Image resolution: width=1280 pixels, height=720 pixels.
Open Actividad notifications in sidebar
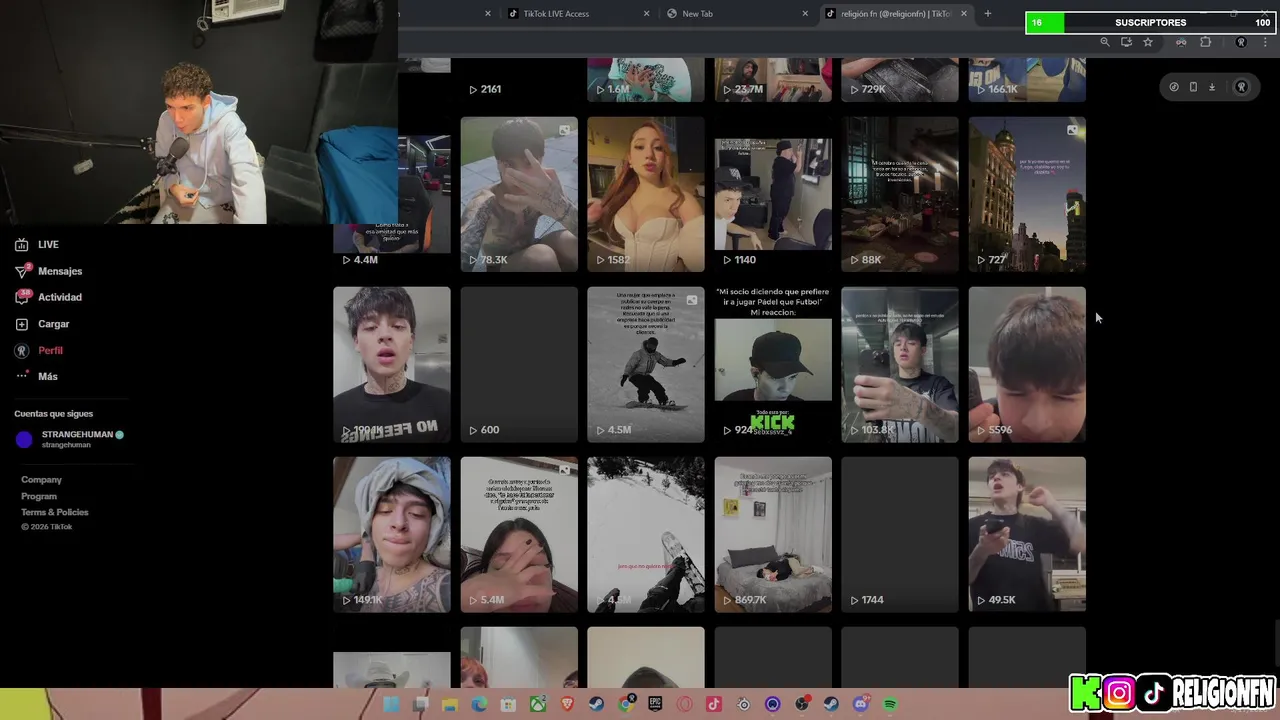click(48, 297)
